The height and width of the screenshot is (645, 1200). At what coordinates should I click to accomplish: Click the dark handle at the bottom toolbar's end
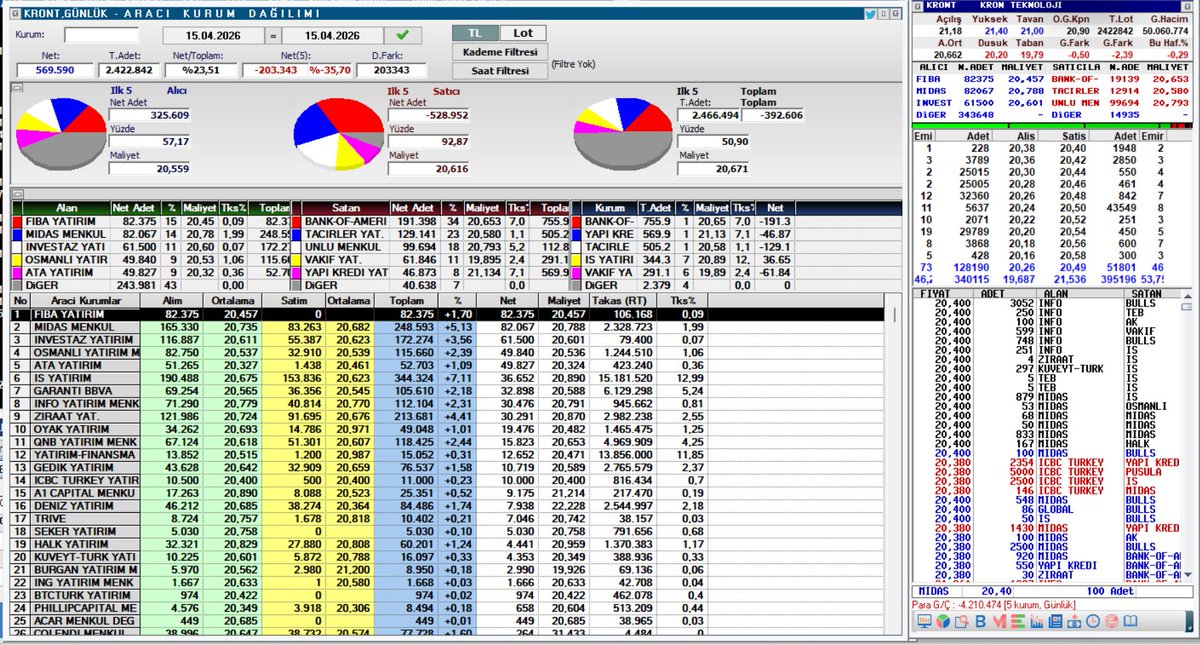(x=1189, y=622)
